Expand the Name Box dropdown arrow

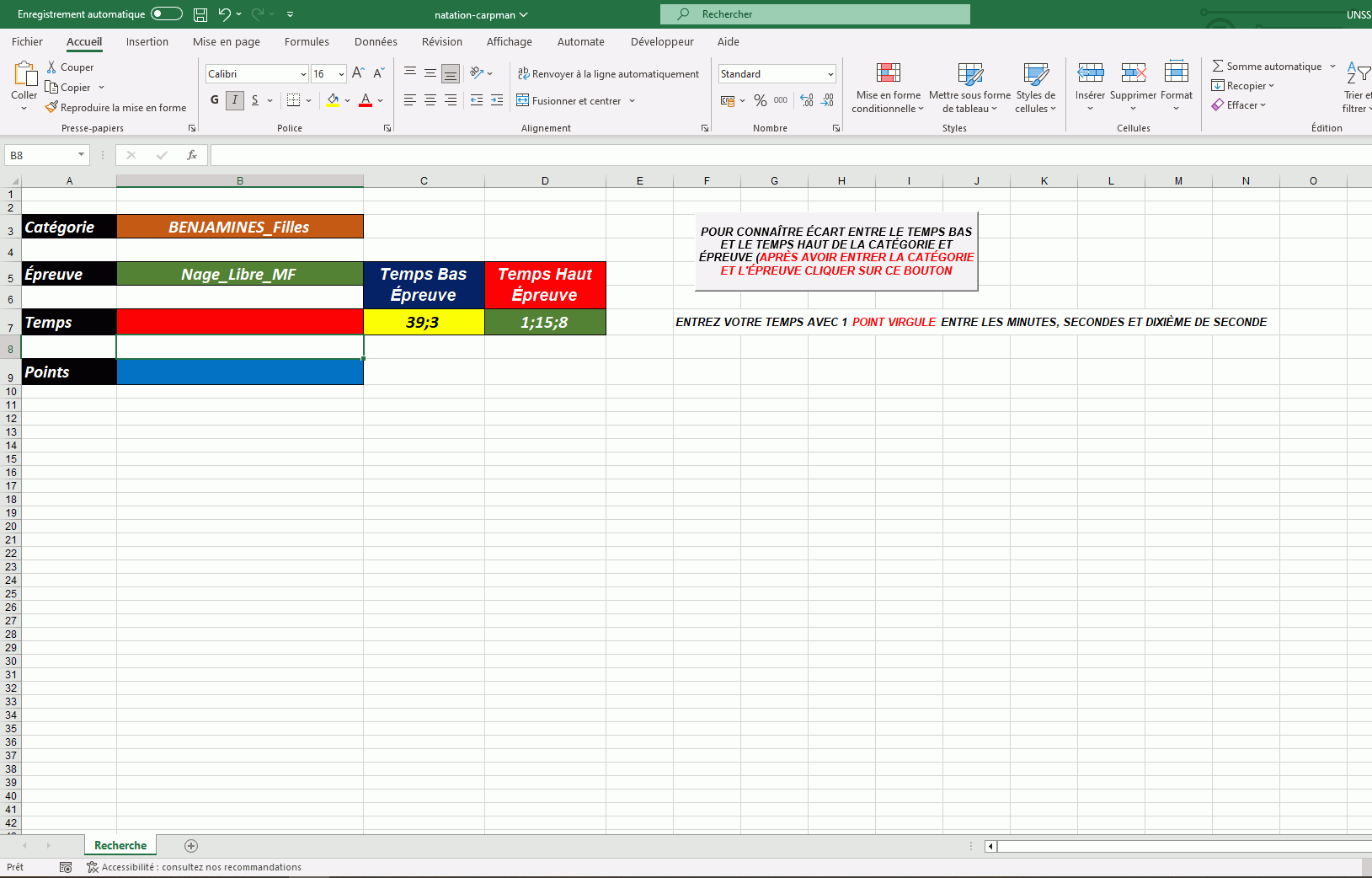[81, 155]
